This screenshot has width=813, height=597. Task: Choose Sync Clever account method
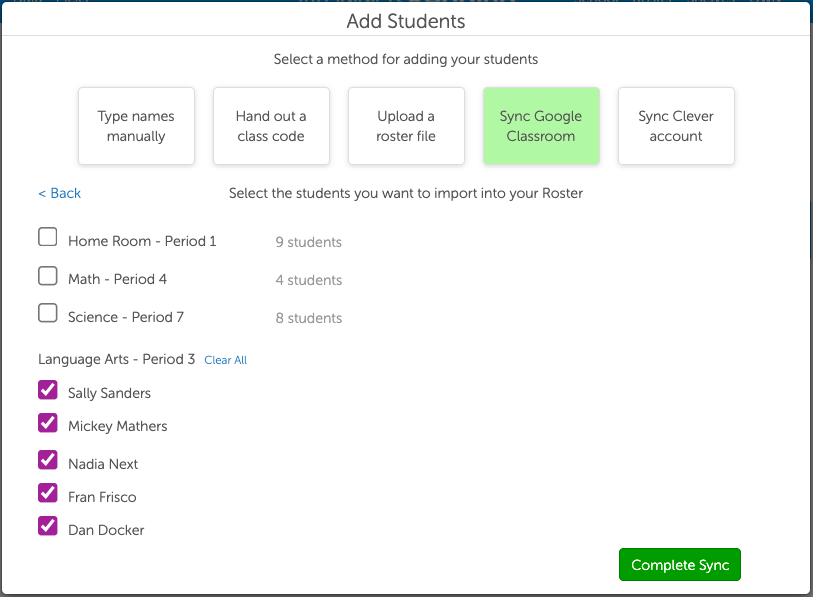pos(676,126)
